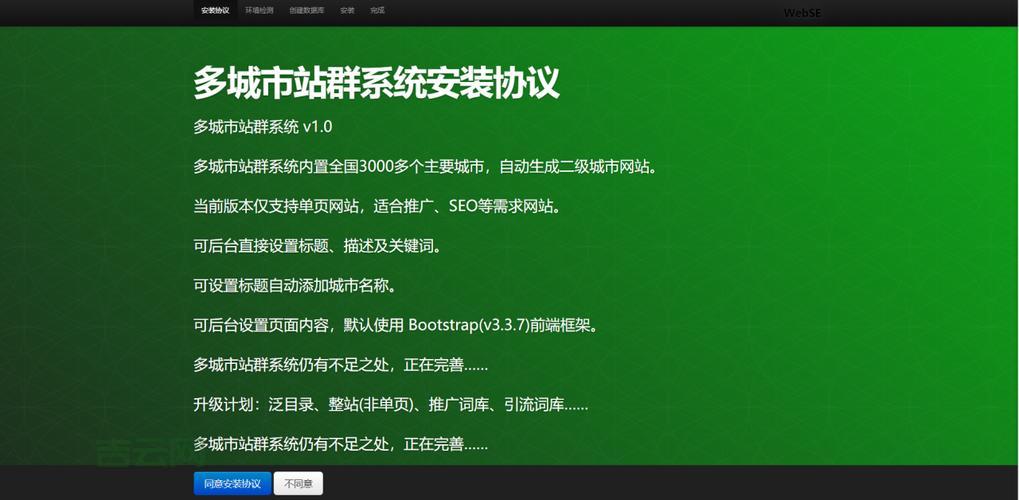The image size is (1019, 500).
Task: Click the 多城市站群系统安装协议 heading
Action: [376, 83]
